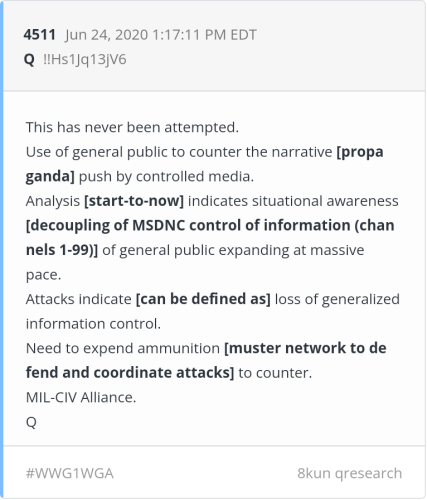The width and height of the screenshot is (427, 500).
Task: Click the 'push by controlled media.' text
Action: point(166,177)
